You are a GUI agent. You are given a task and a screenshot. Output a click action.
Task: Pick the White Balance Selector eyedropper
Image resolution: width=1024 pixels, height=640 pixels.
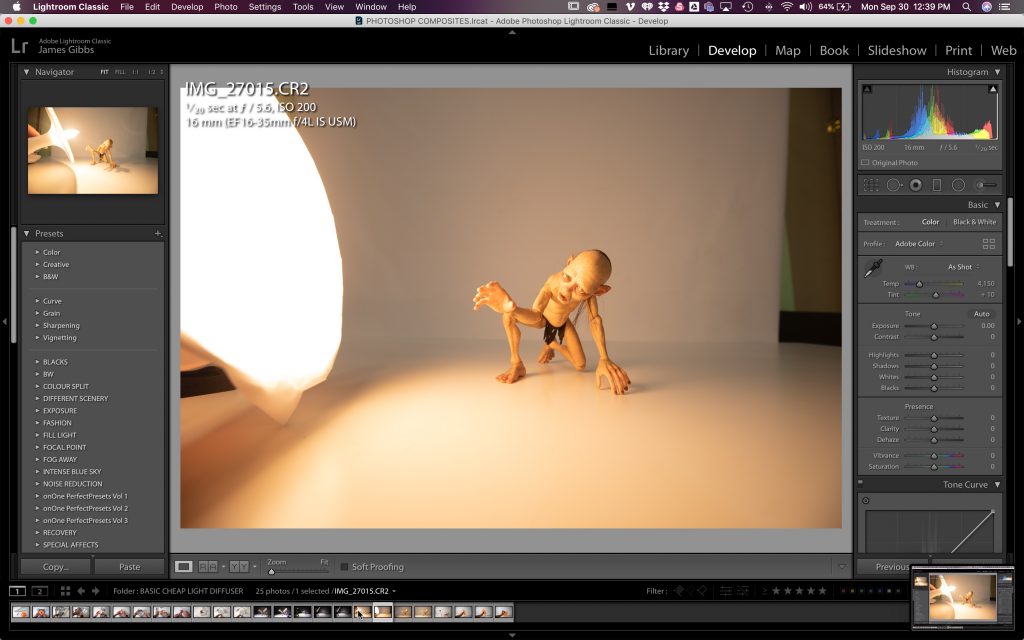coord(873,268)
